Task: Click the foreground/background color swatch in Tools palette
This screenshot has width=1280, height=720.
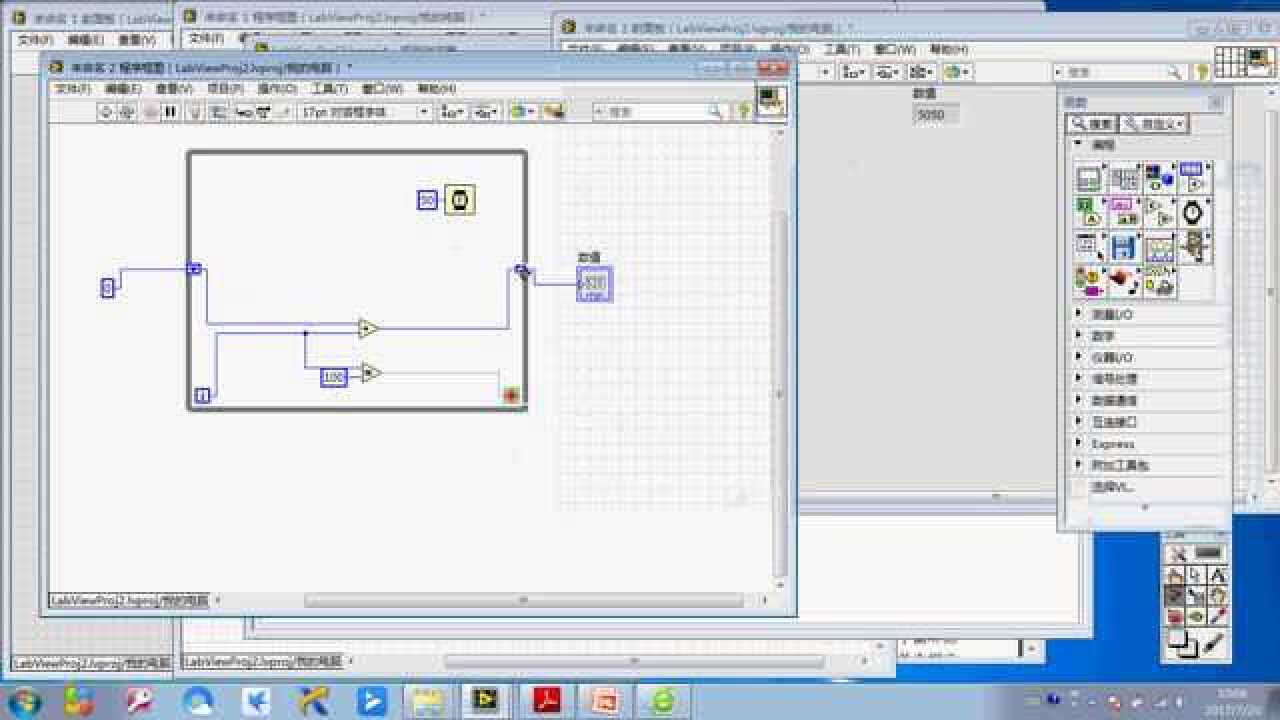Action: [1182, 644]
